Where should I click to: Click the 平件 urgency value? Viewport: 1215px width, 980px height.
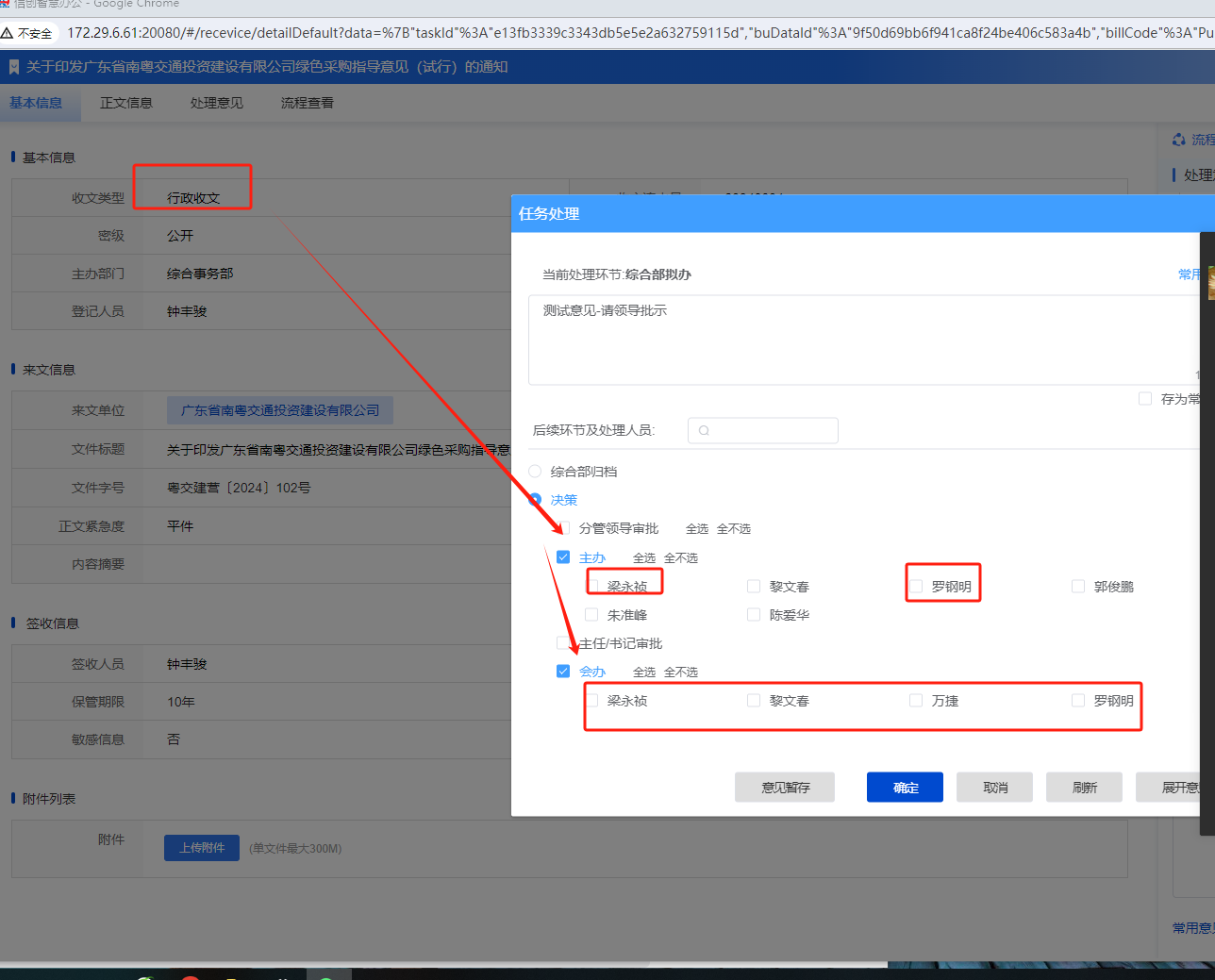[180, 526]
